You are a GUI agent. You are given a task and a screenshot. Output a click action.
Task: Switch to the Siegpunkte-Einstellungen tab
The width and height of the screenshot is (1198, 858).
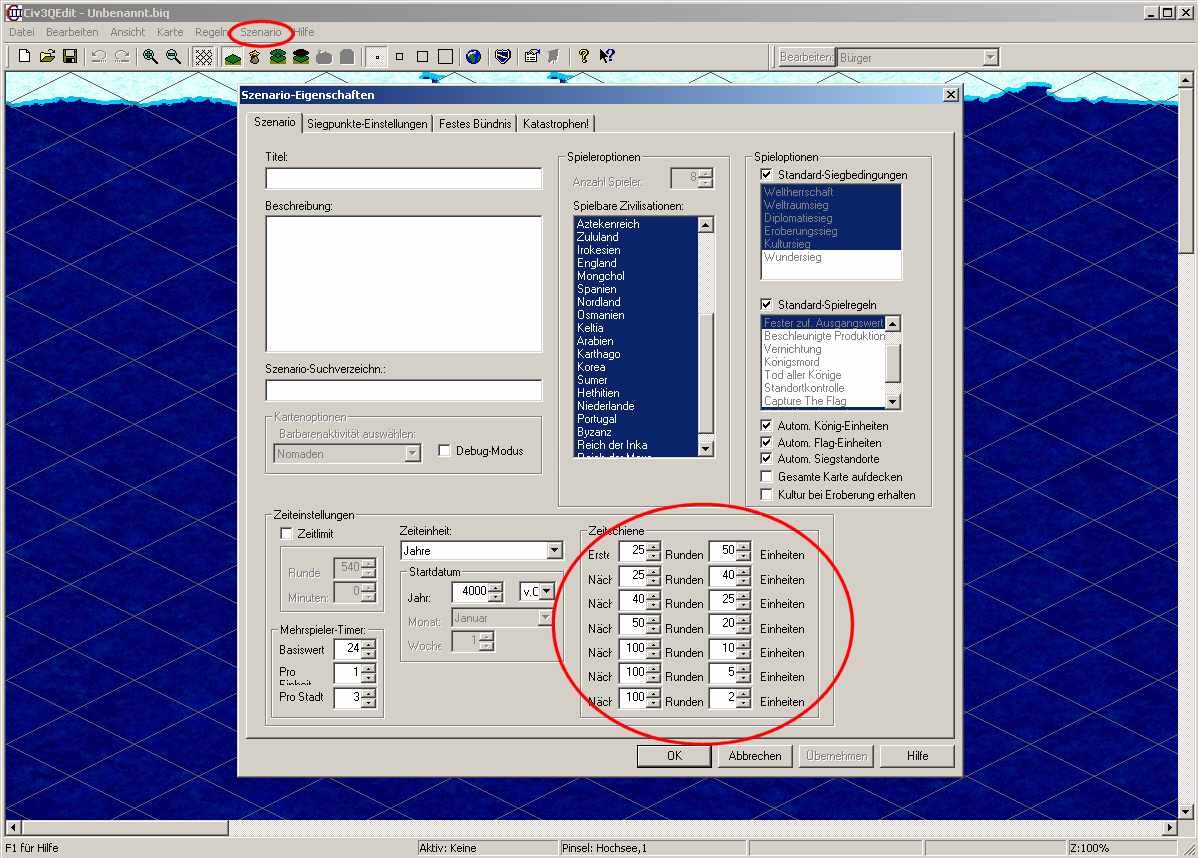click(x=368, y=124)
